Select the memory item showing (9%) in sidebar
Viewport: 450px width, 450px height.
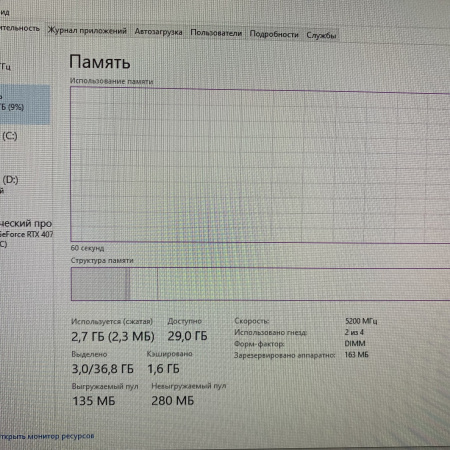pyautogui.click(x=24, y=104)
